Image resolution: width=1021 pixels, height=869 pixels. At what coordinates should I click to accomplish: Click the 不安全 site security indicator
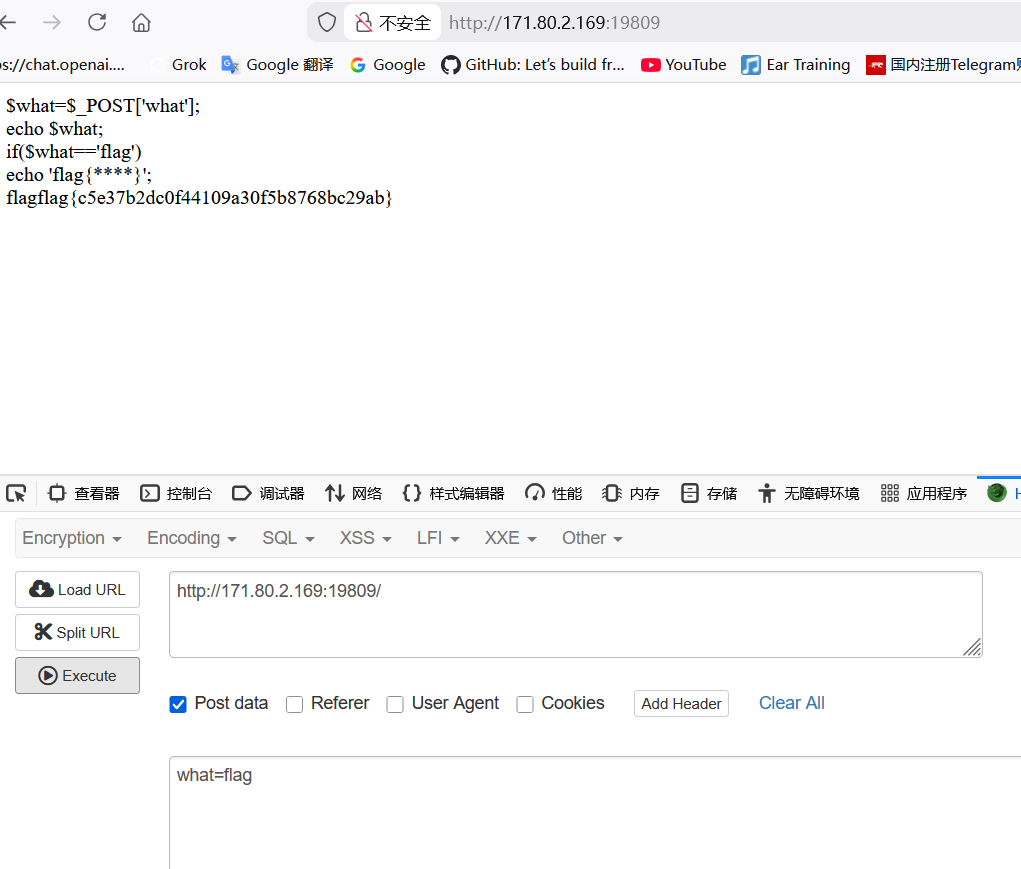point(392,22)
